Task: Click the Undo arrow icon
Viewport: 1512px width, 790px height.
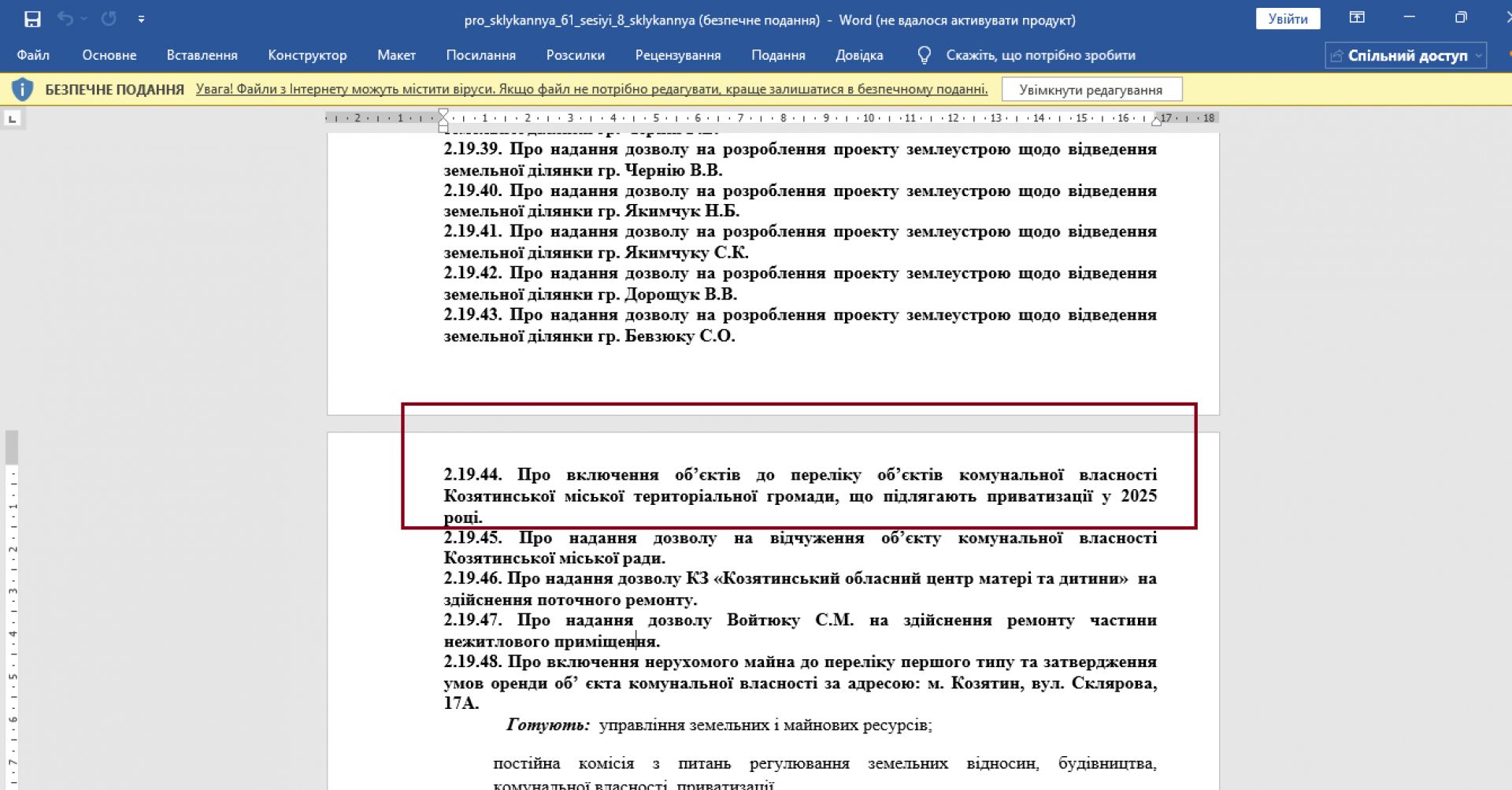Action: point(65,19)
